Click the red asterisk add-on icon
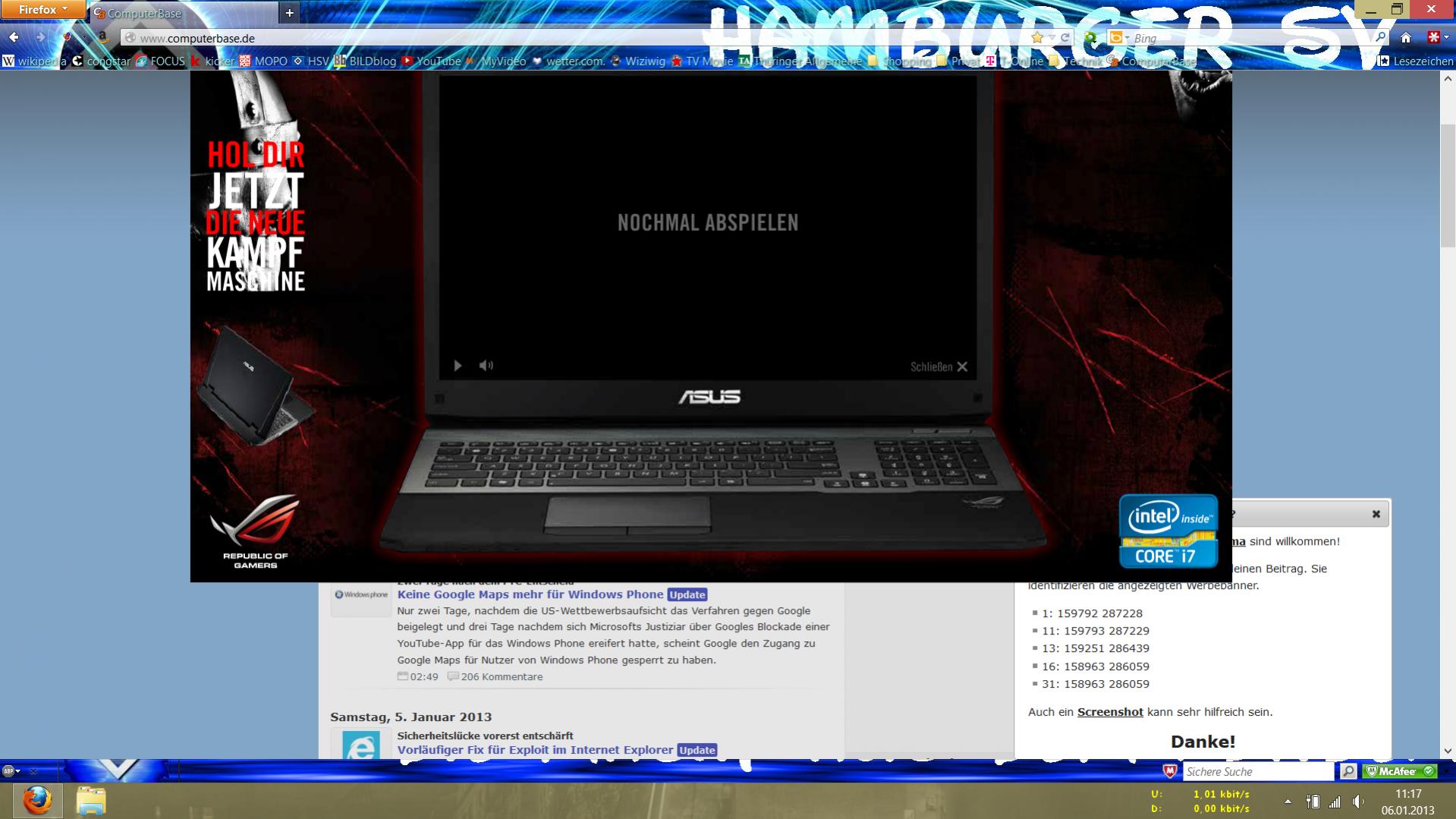This screenshot has height=819, width=1456. tap(1433, 37)
